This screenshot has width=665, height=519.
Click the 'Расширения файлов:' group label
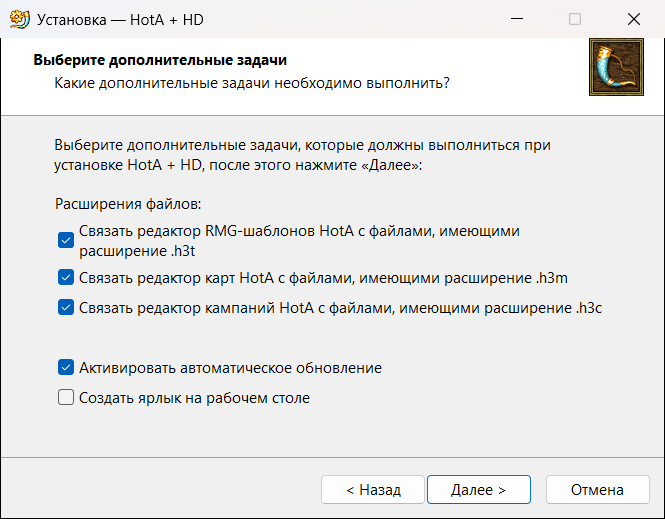pos(128,204)
